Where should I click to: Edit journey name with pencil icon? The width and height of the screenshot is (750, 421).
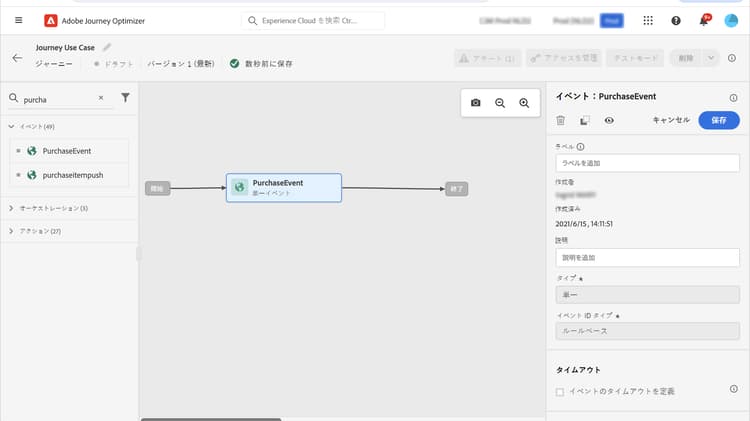point(107,47)
